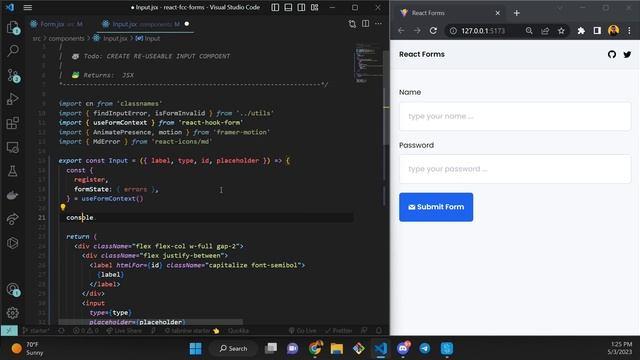Open the Testing flask view

pyautogui.click(x=13, y=171)
